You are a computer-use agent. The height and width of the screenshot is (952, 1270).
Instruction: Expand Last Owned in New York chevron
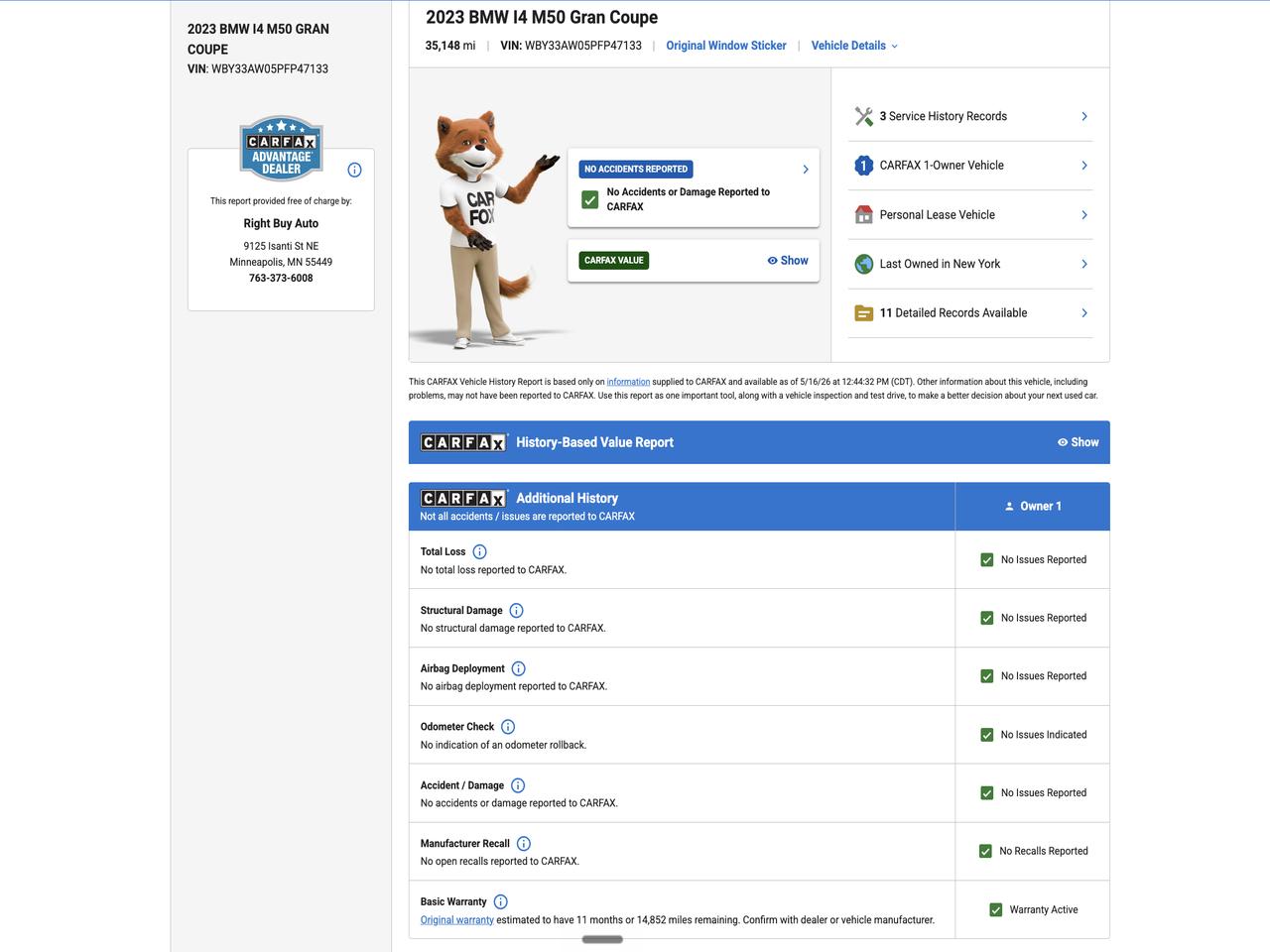(1084, 264)
